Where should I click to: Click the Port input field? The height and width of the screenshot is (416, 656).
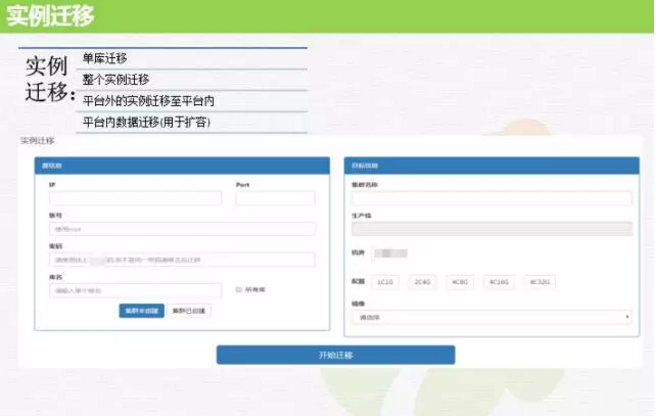275,198
